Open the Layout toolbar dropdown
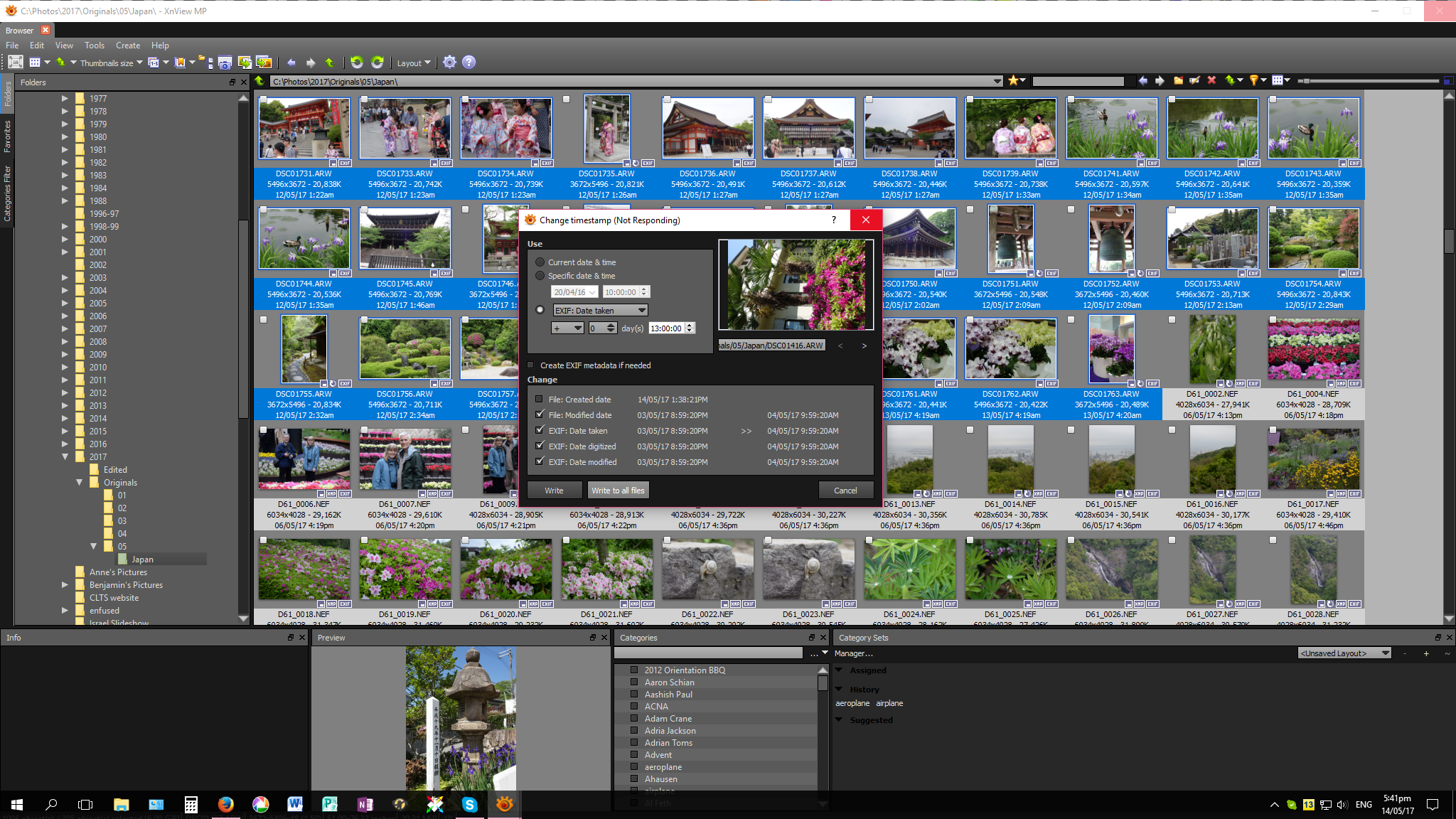 coord(413,63)
